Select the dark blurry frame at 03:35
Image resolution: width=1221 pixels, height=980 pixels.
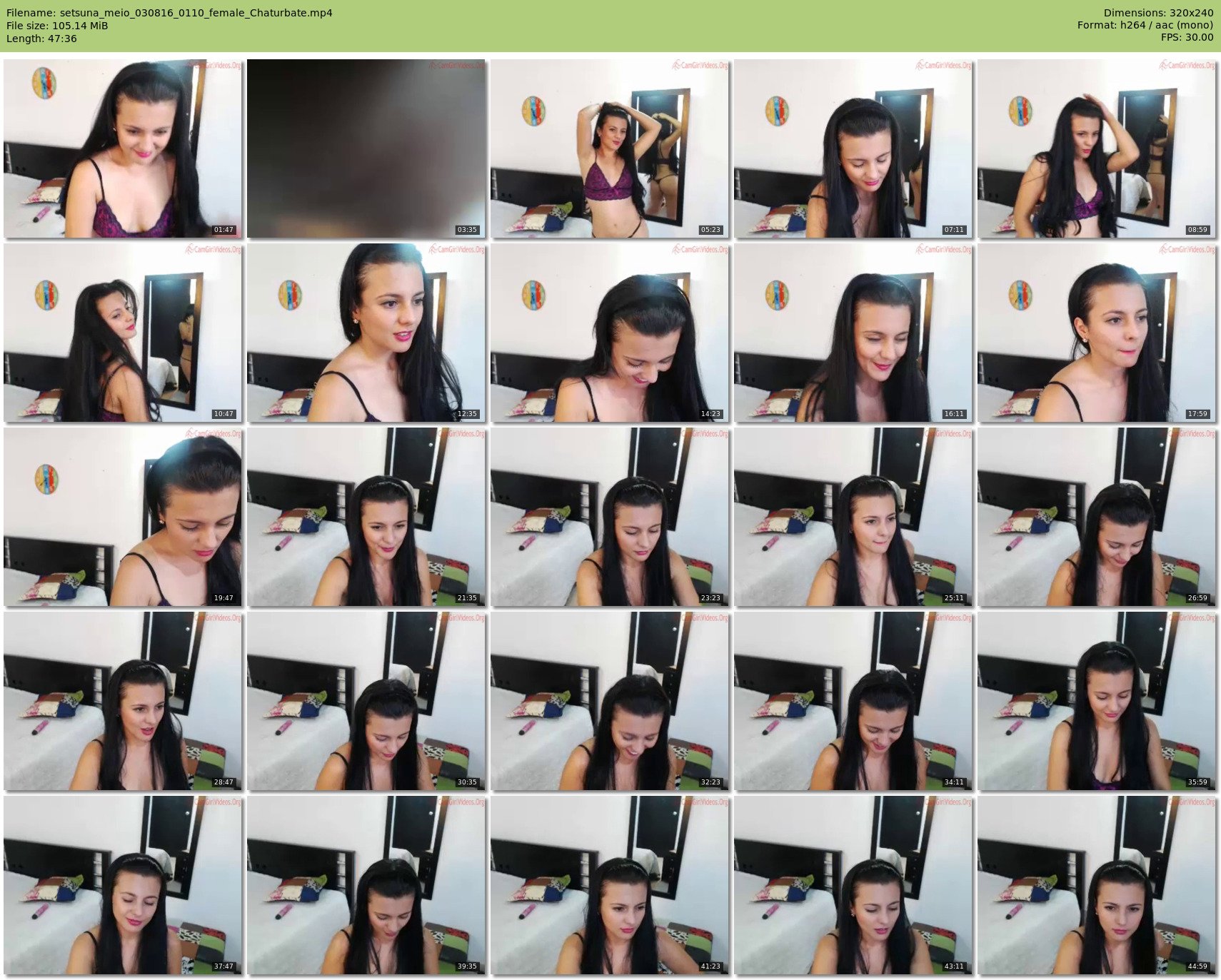366,148
